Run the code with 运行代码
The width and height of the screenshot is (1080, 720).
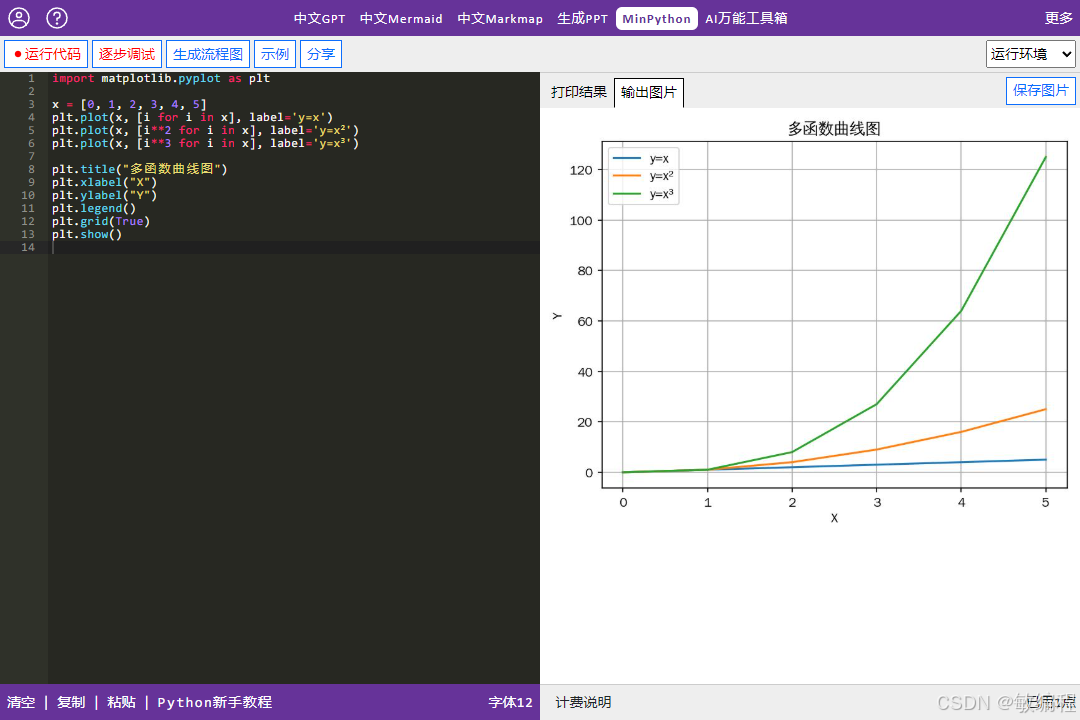tap(45, 53)
